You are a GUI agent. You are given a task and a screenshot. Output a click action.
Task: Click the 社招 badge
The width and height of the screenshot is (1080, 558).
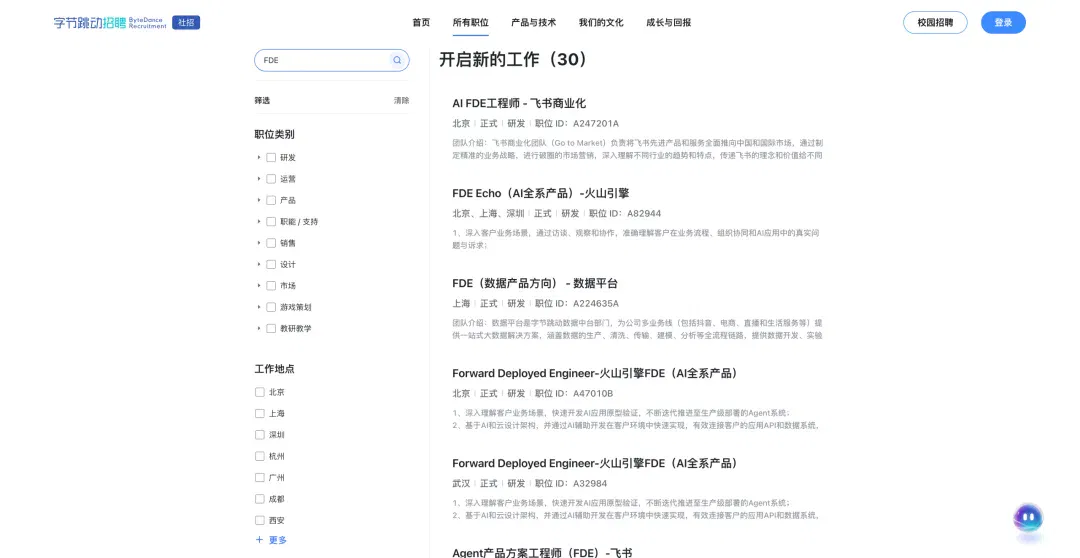tap(186, 23)
